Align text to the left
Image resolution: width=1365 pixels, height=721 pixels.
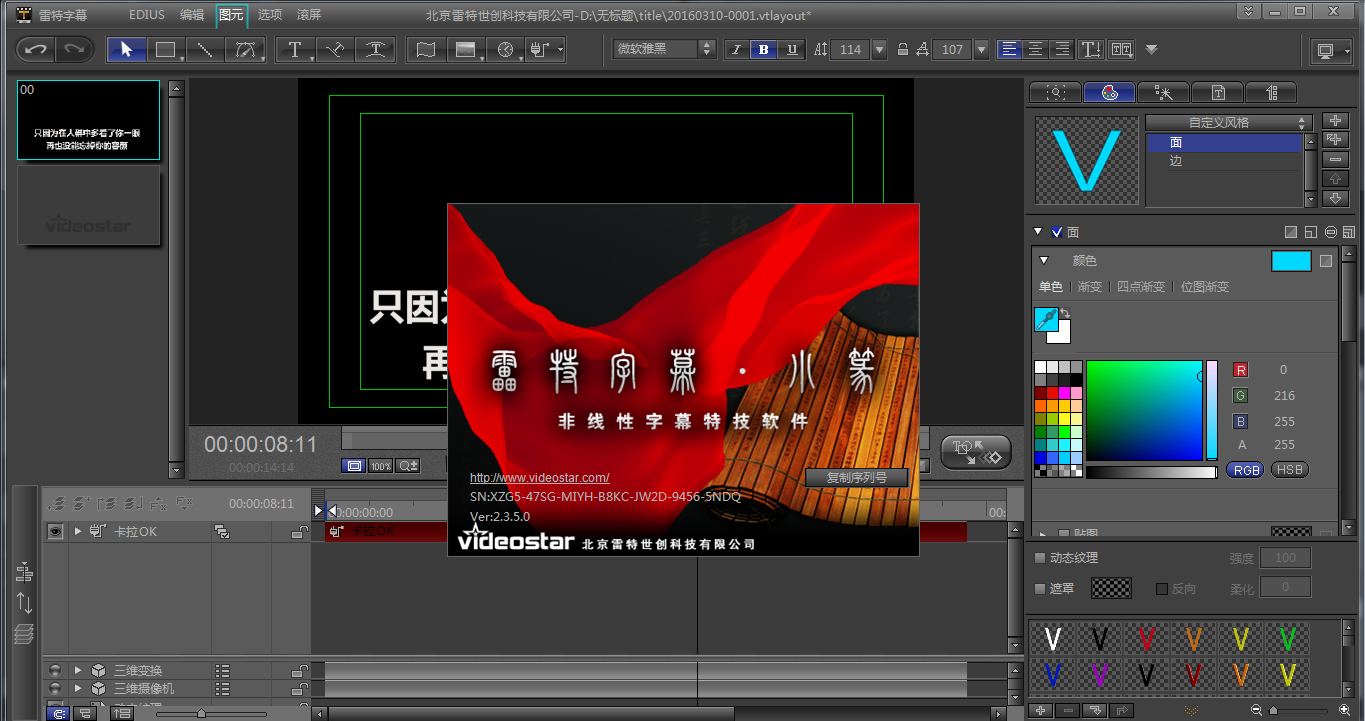[1010, 49]
